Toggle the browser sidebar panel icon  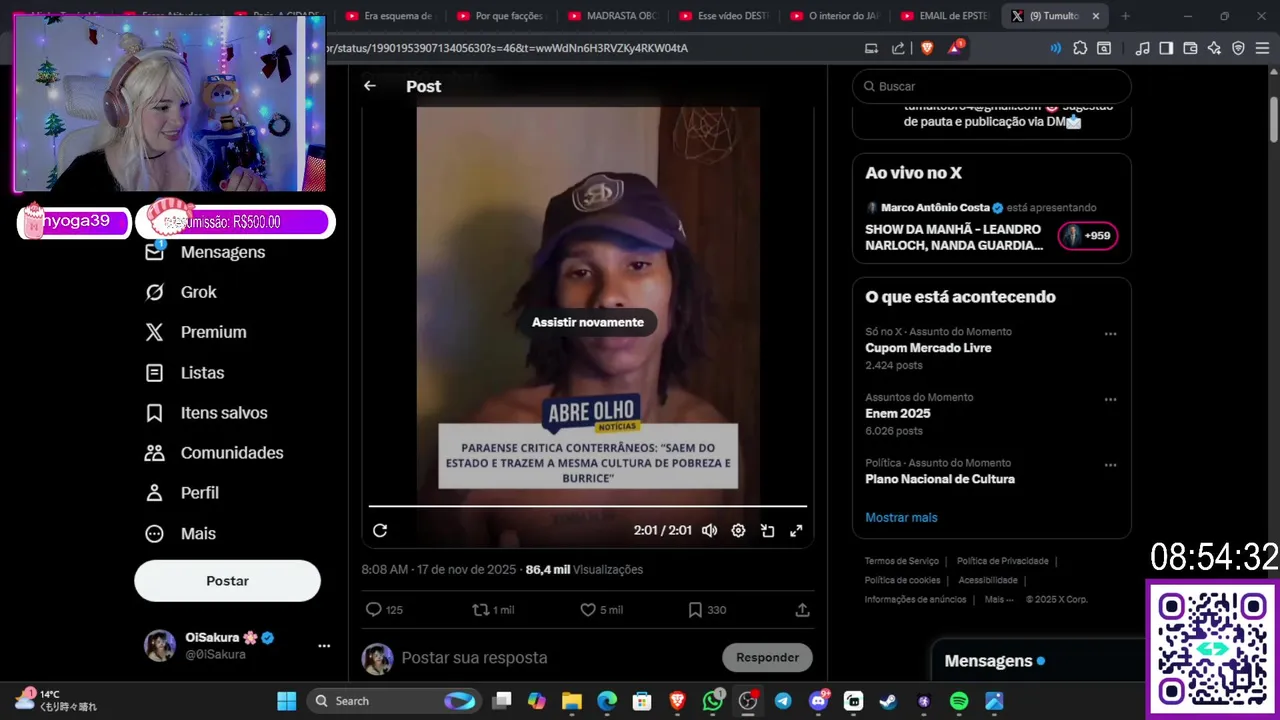pyautogui.click(x=1166, y=48)
